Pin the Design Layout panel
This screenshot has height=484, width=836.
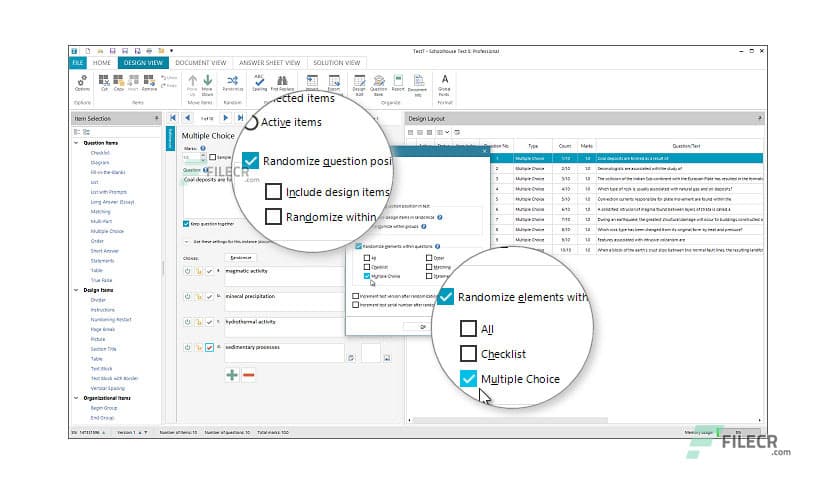point(759,118)
